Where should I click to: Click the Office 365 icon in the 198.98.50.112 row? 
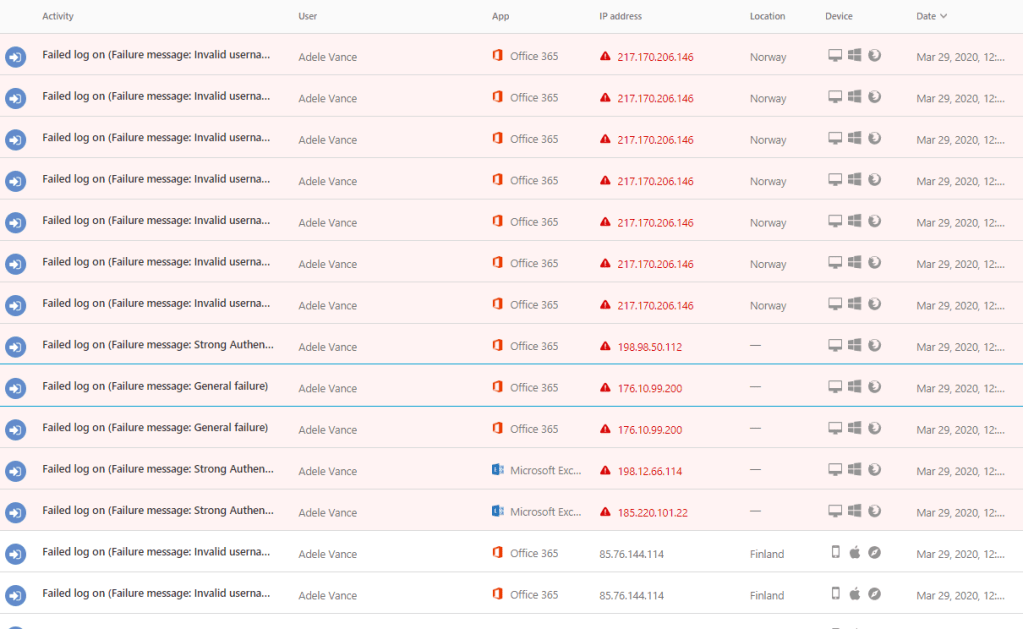(x=497, y=346)
